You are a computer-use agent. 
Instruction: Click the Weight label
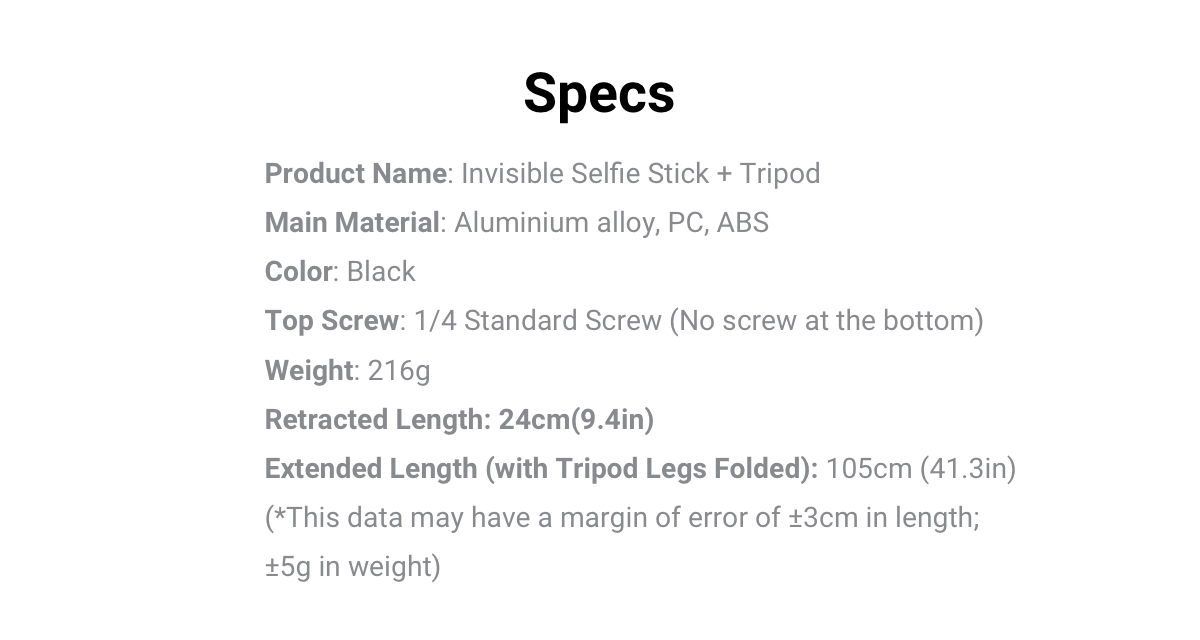pos(308,370)
